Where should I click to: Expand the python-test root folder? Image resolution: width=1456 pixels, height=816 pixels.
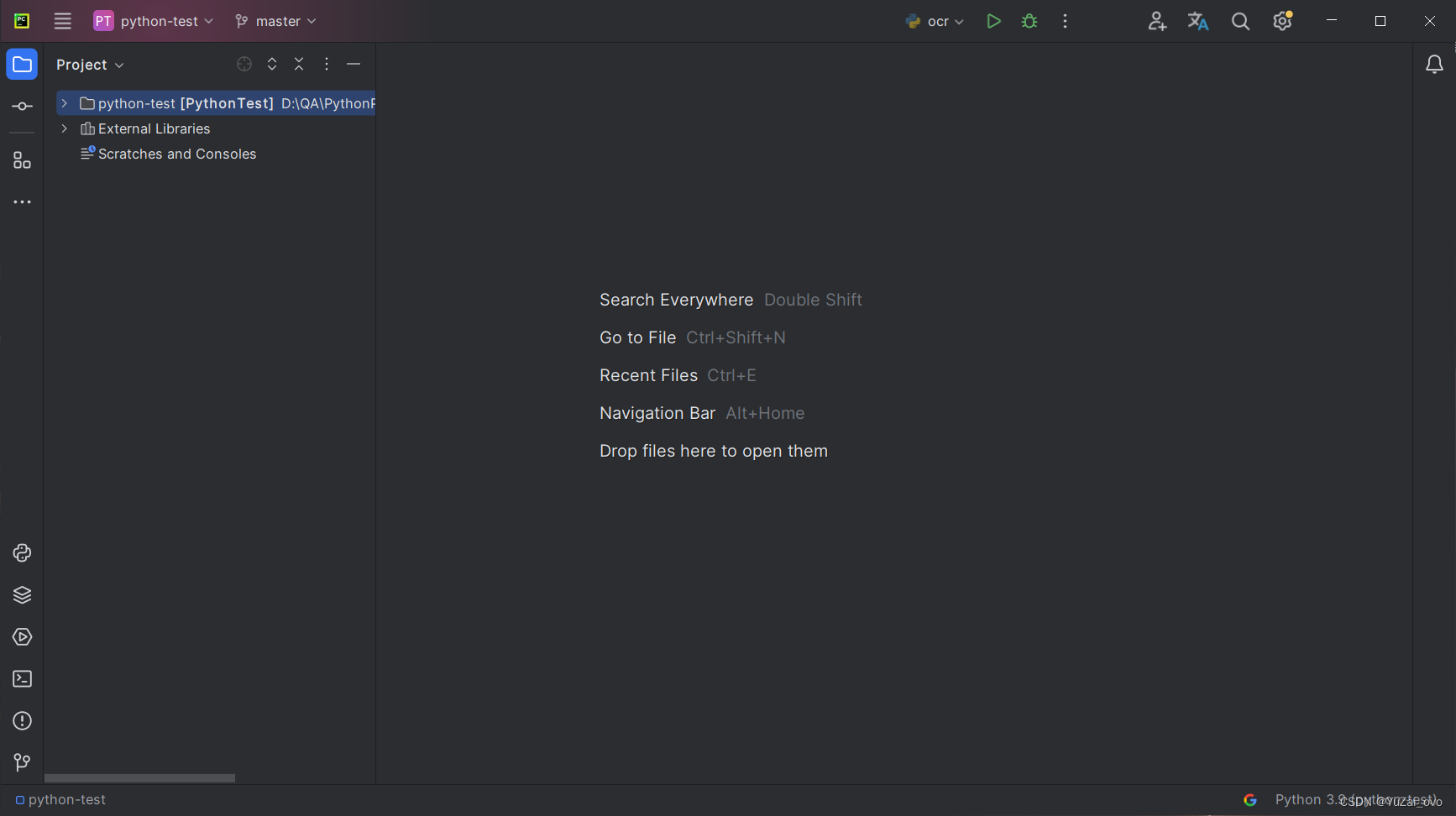coord(64,103)
